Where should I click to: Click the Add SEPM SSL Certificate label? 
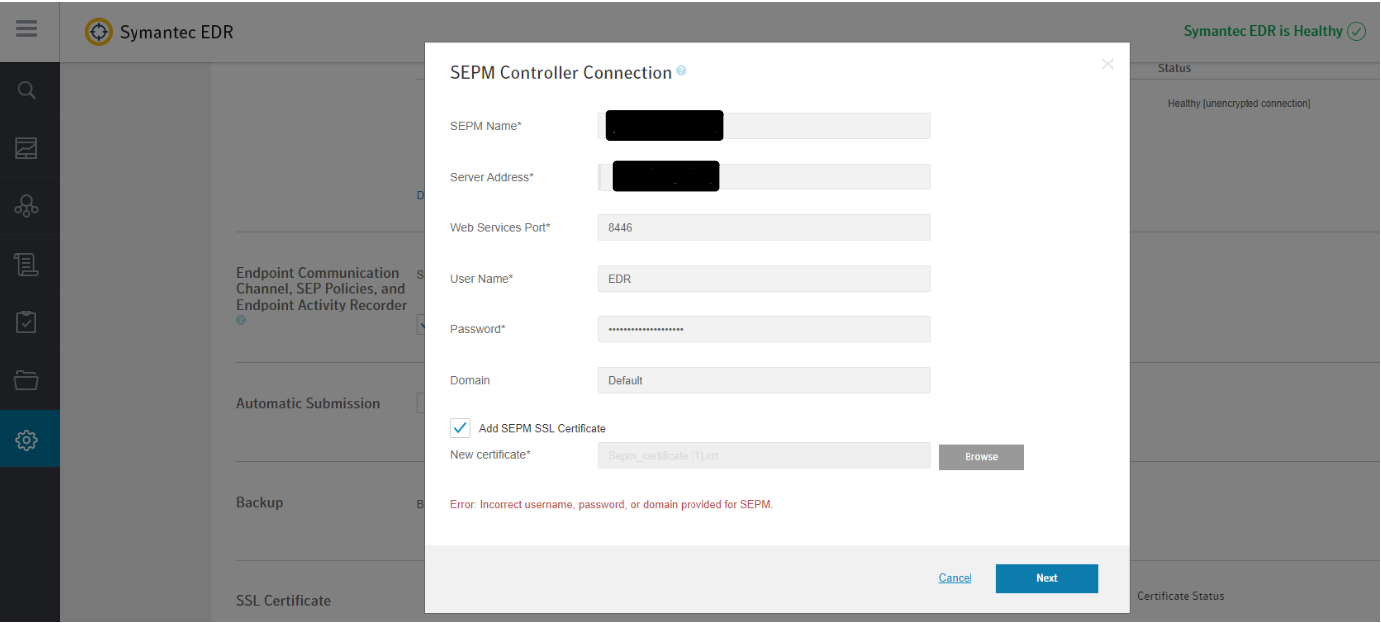(x=542, y=428)
